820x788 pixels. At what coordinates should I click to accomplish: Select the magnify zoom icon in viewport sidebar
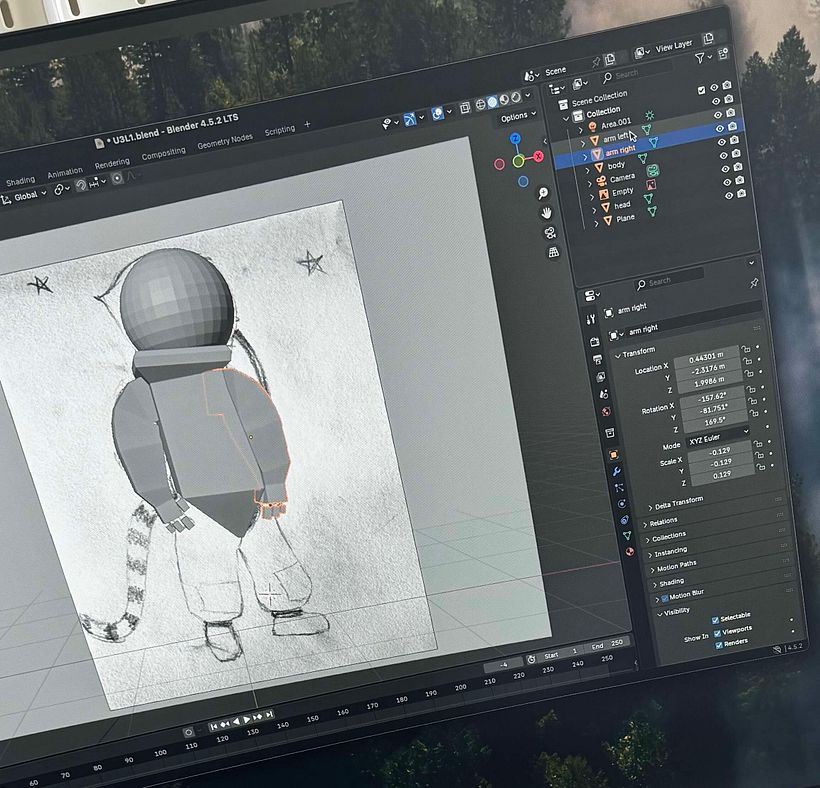(544, 194)
